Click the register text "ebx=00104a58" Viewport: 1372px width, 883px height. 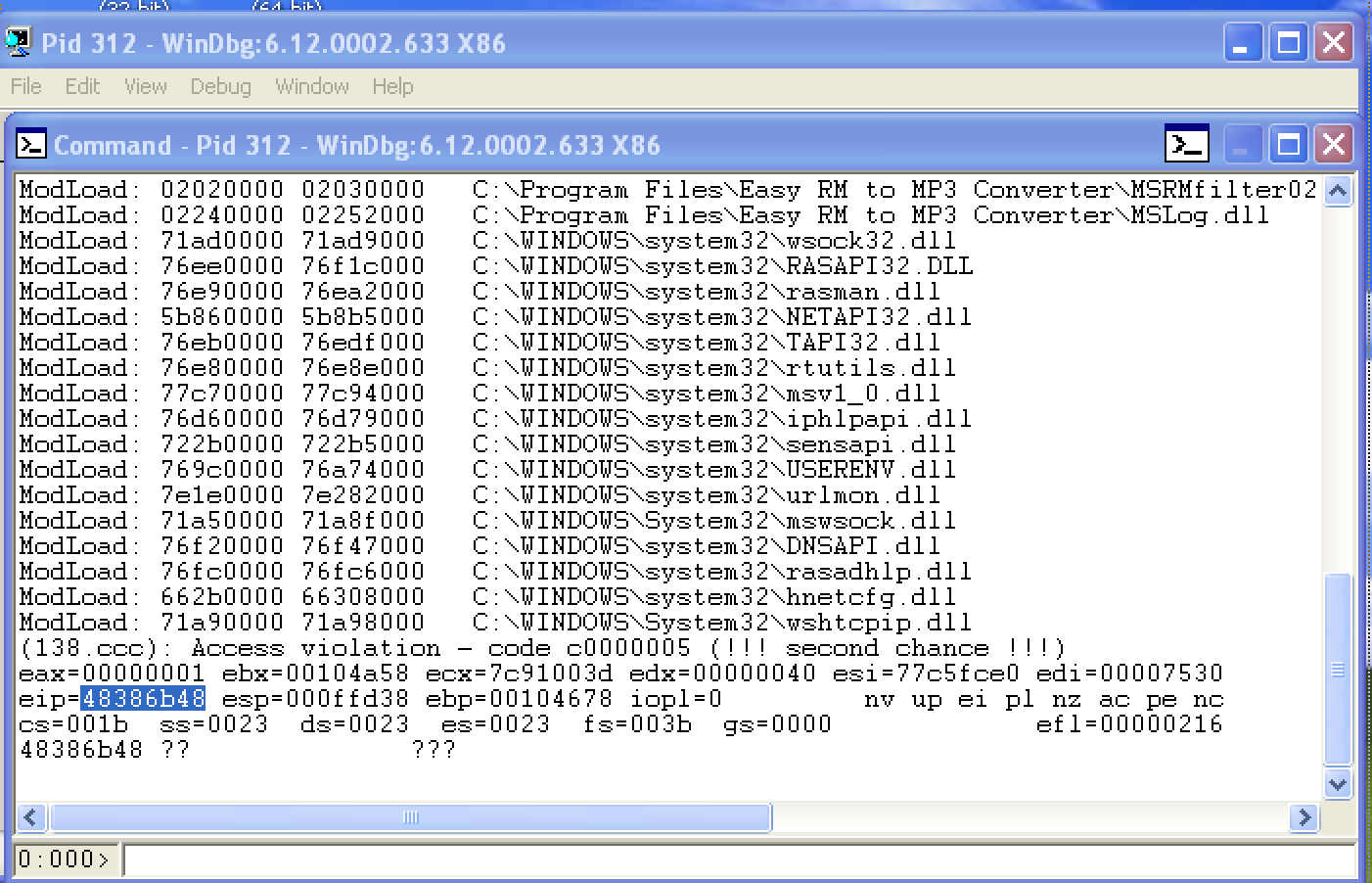(x=315, y=674)
